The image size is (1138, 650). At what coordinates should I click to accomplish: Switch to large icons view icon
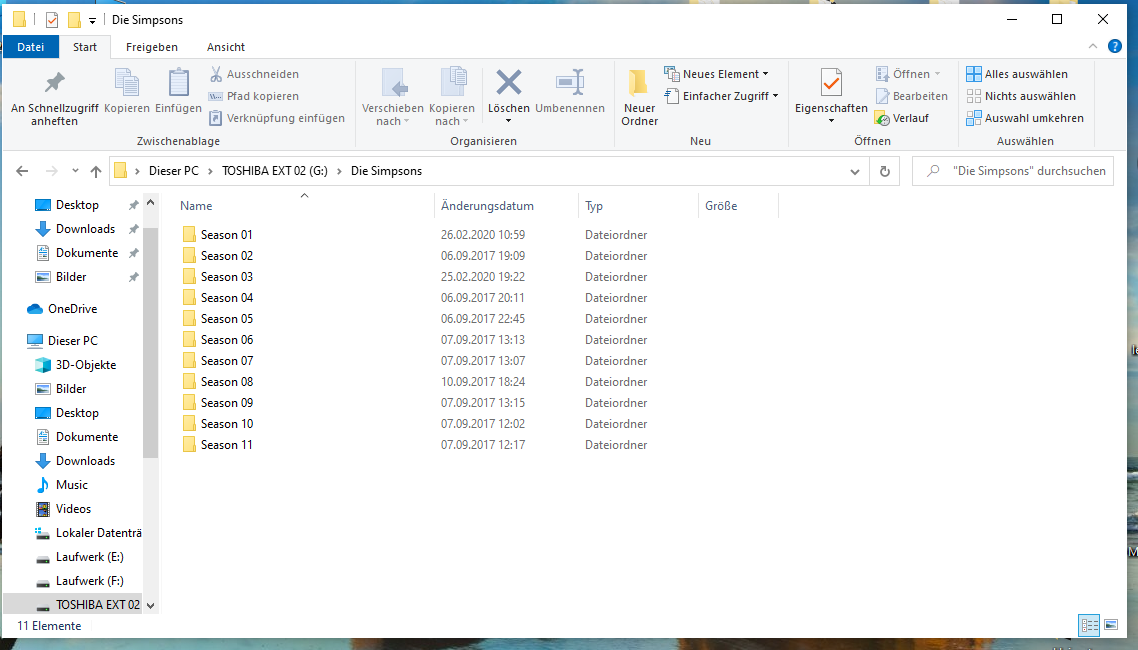click(x=1111, y=625)
